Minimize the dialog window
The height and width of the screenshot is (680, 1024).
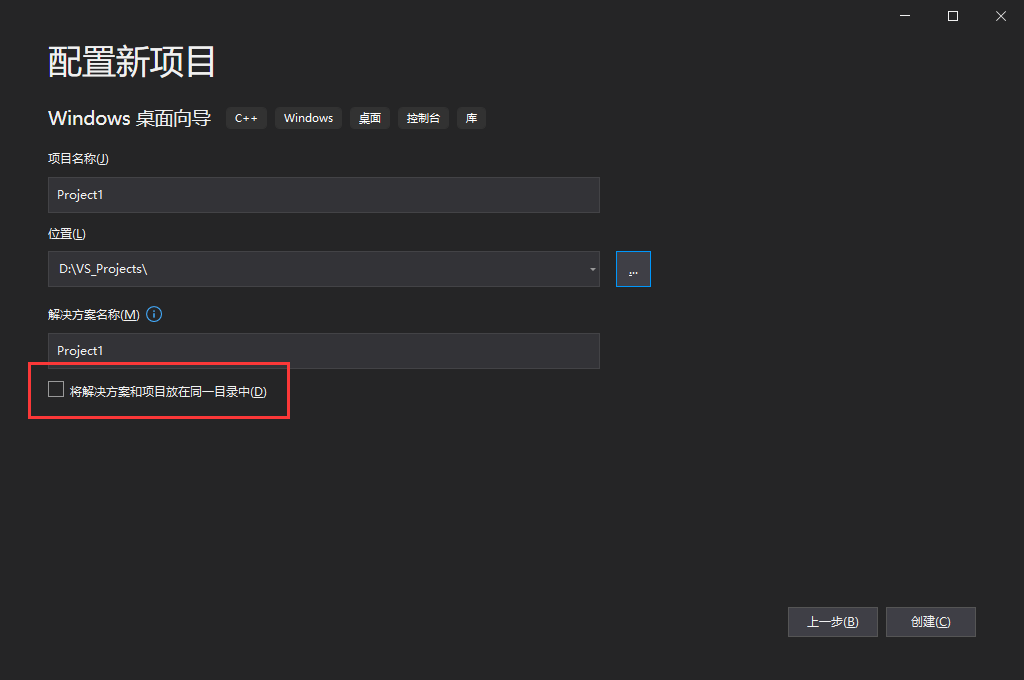[905, 16]
